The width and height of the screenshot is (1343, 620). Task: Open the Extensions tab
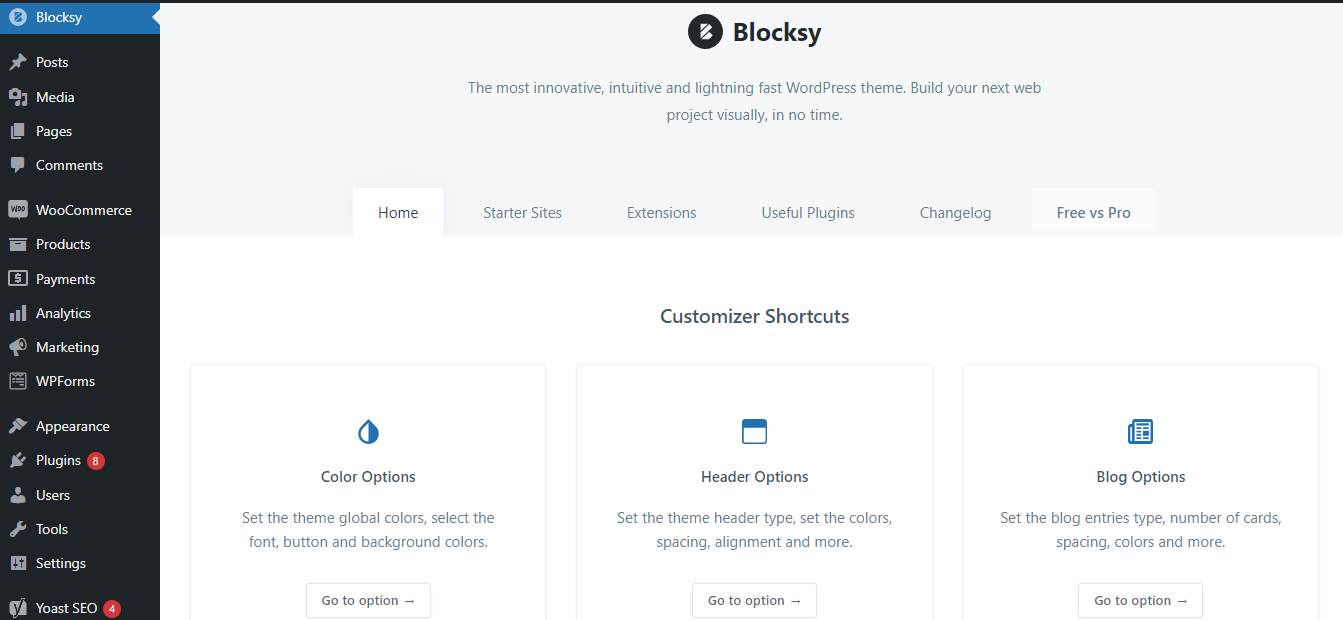(x=661, y=213)
